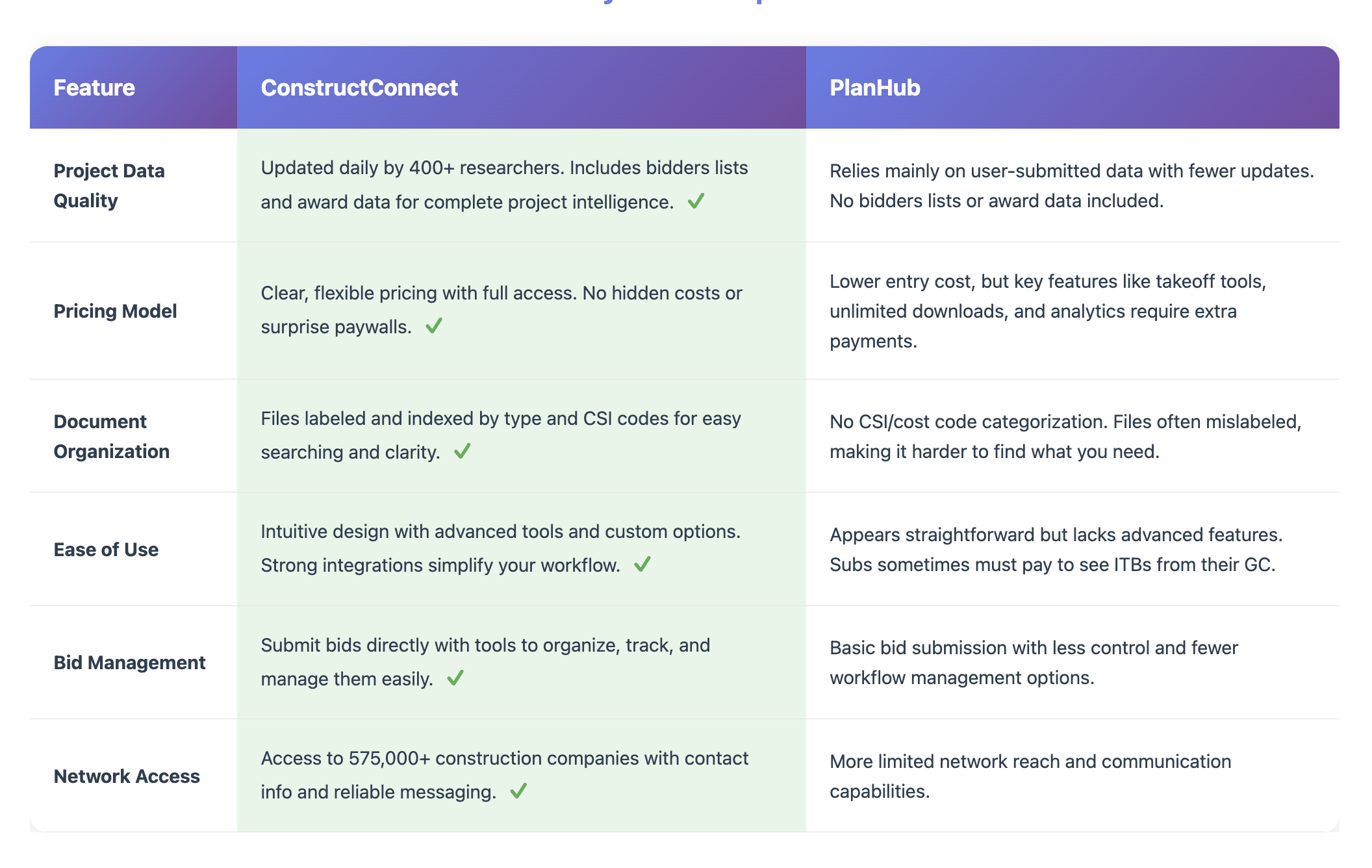The width and height of the screenshot is (1372, 868).
Task: Click the Network Access row label
Action: [x=127, y=776]
